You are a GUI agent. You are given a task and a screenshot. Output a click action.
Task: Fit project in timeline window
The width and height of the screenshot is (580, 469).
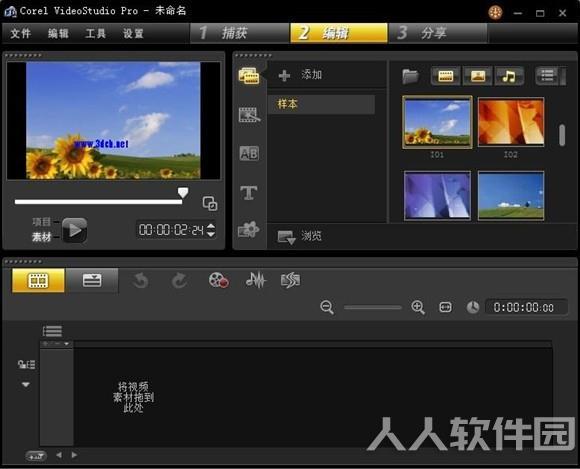click(445, 307)
